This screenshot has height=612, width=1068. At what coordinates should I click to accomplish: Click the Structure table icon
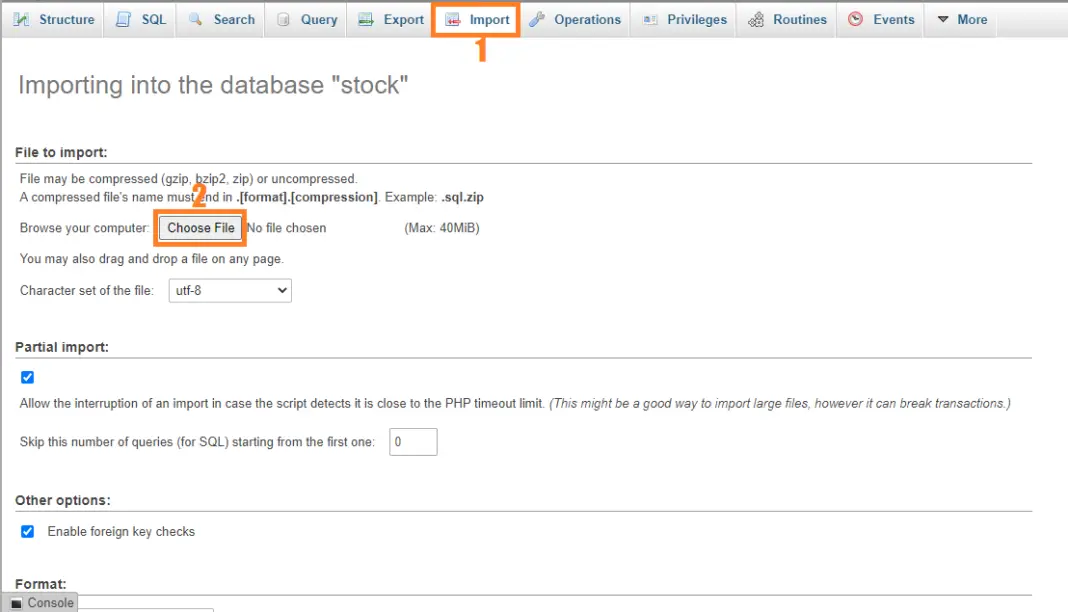pyautogui.click(x=23, y=19)
